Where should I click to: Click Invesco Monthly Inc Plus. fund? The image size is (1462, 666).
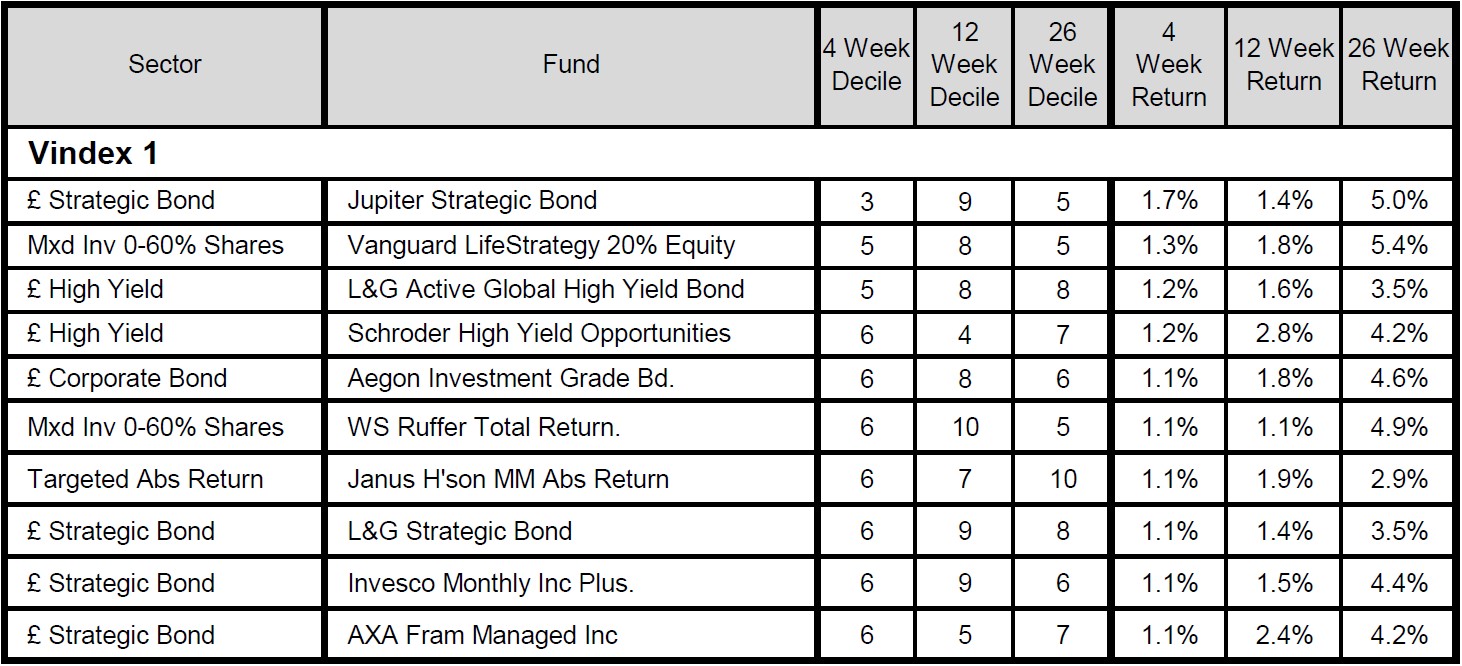pos(490,583)
